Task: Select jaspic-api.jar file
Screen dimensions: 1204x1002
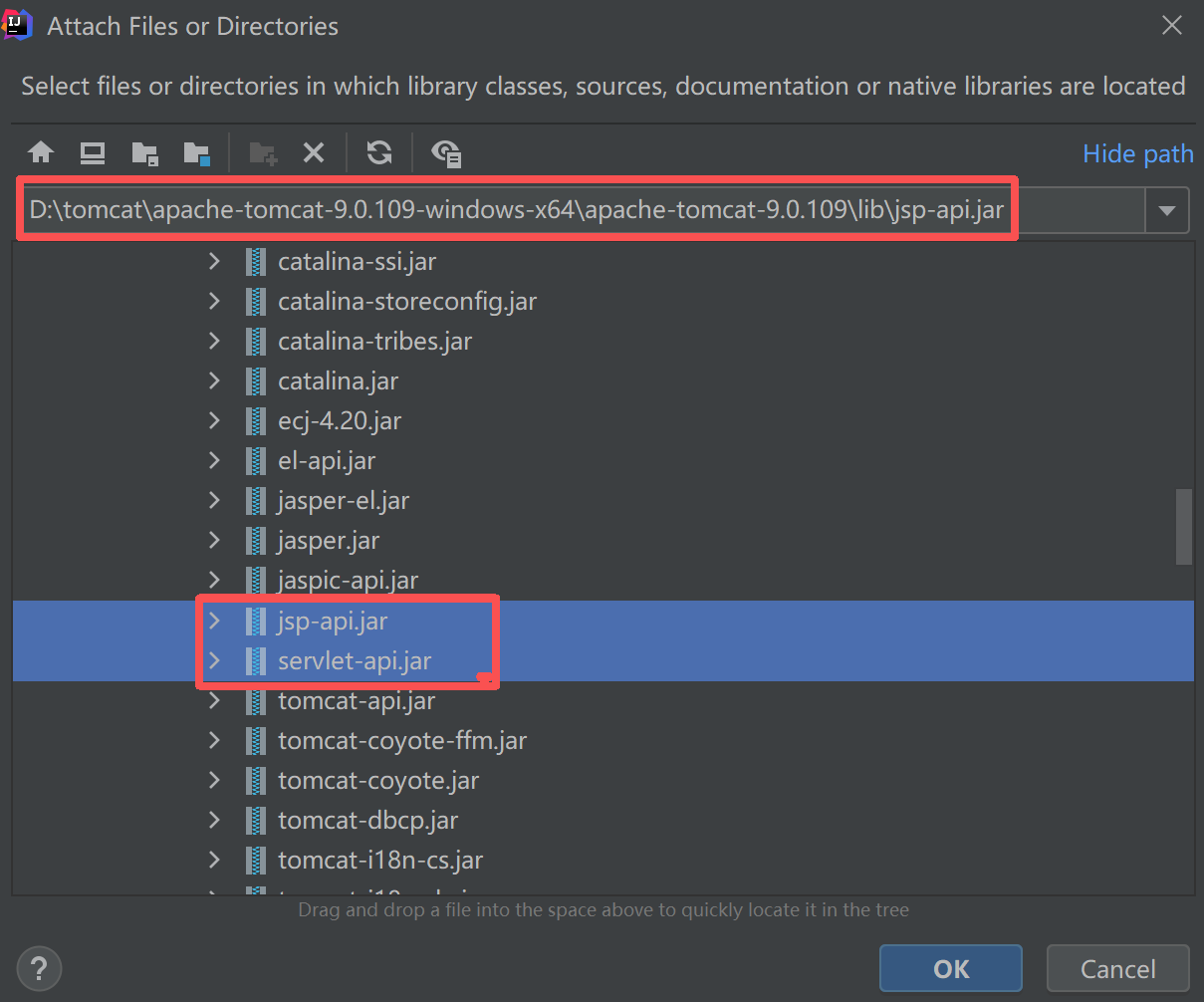Action: (348, 581)
